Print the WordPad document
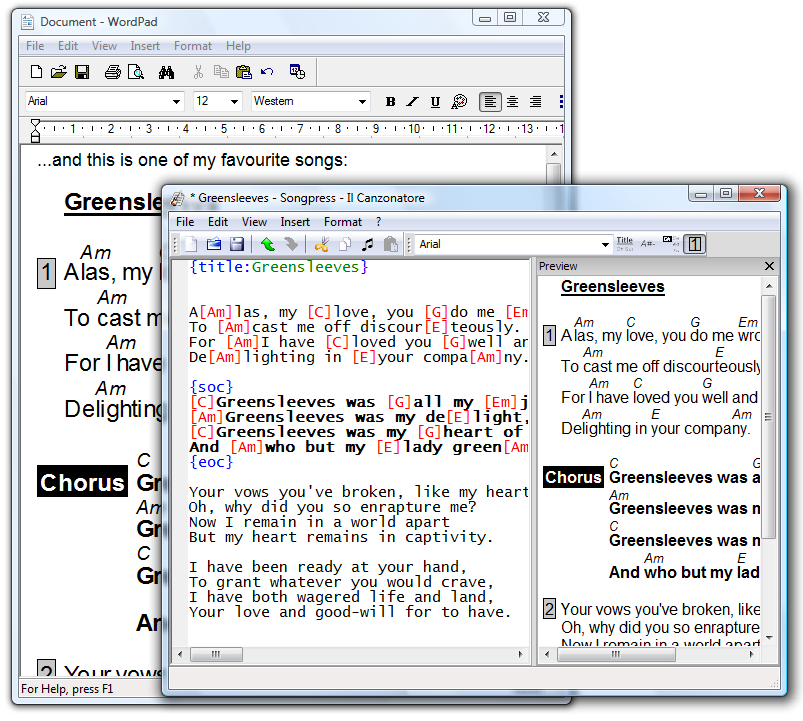This screenshot has width=803, height=721. [x=113, y=72]
